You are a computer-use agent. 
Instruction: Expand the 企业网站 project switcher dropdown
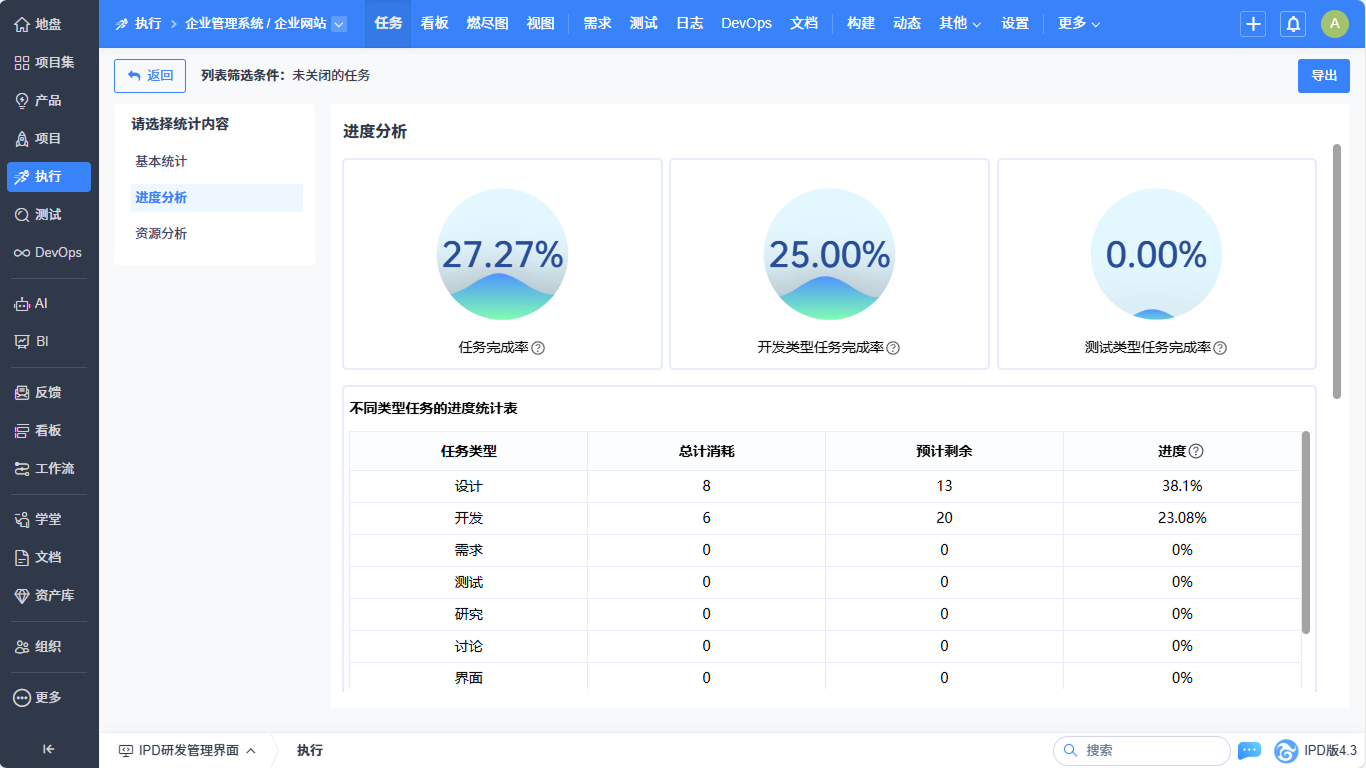point(339,24)
